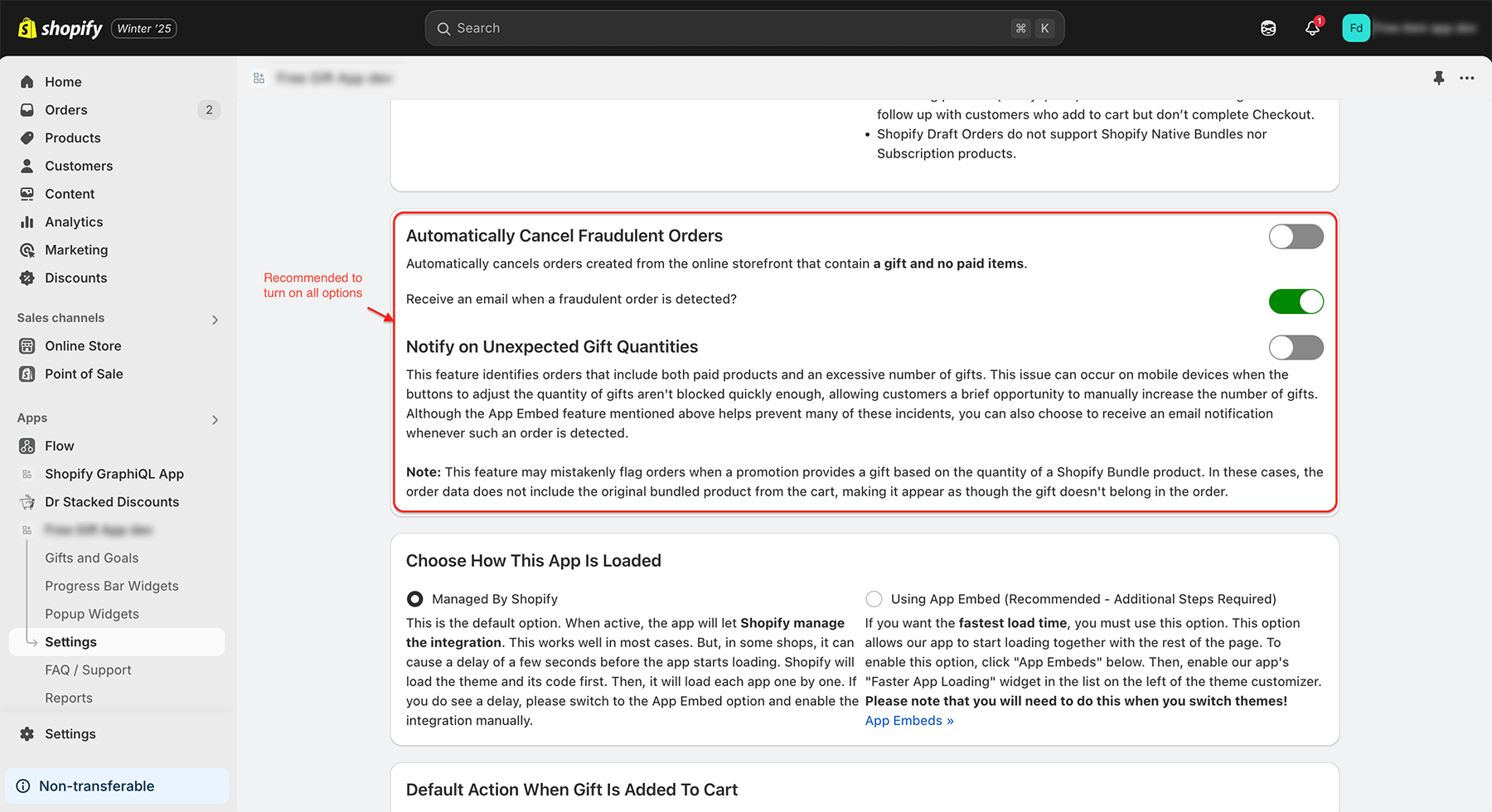This screenshot has height=812, width=1492.
Task: Enable Automatically Cancel Fraudulent Orders toggle
Action: click(x=1296, y=236)
